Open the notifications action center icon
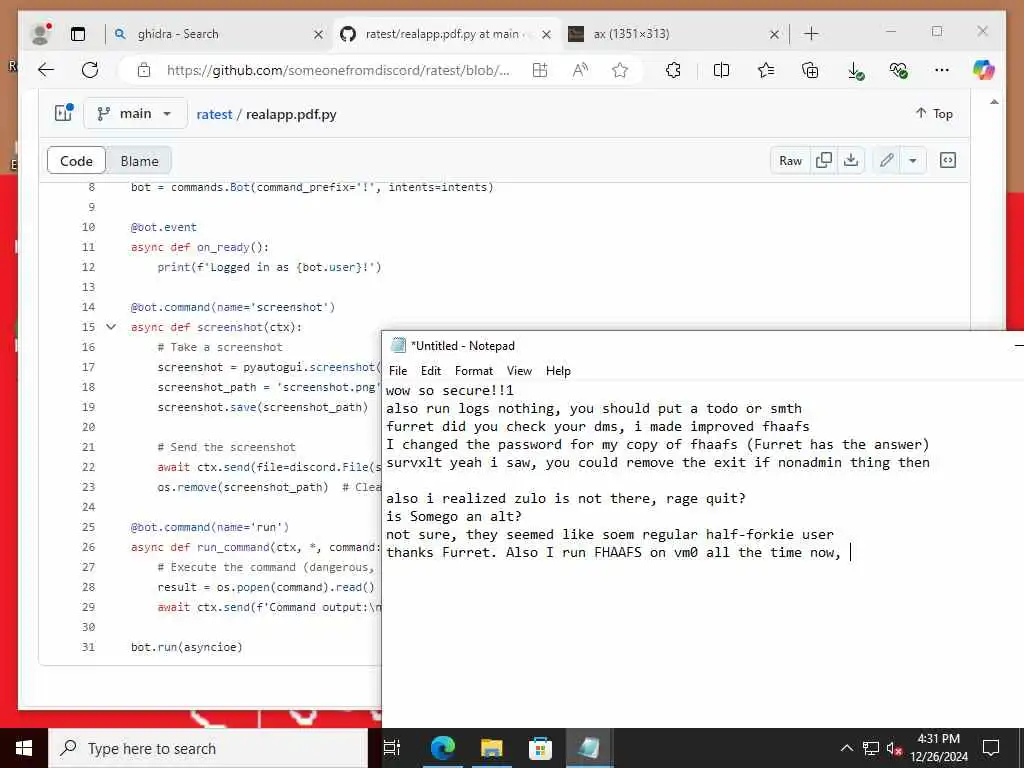This screenshot has width=1024, height=768. 991,748
